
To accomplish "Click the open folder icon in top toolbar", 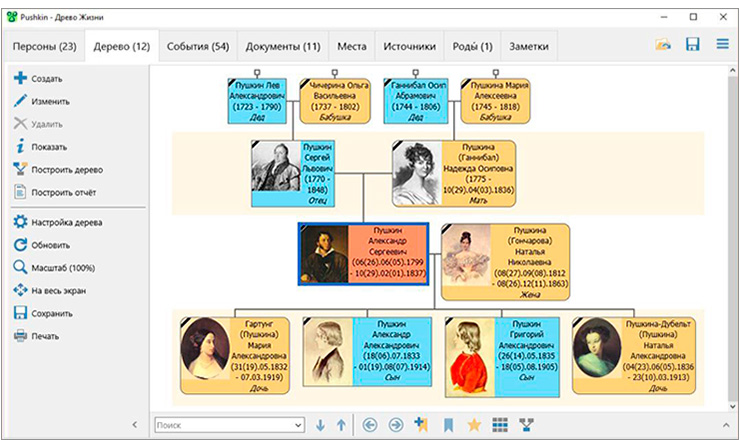I will (x=662, y=45).
